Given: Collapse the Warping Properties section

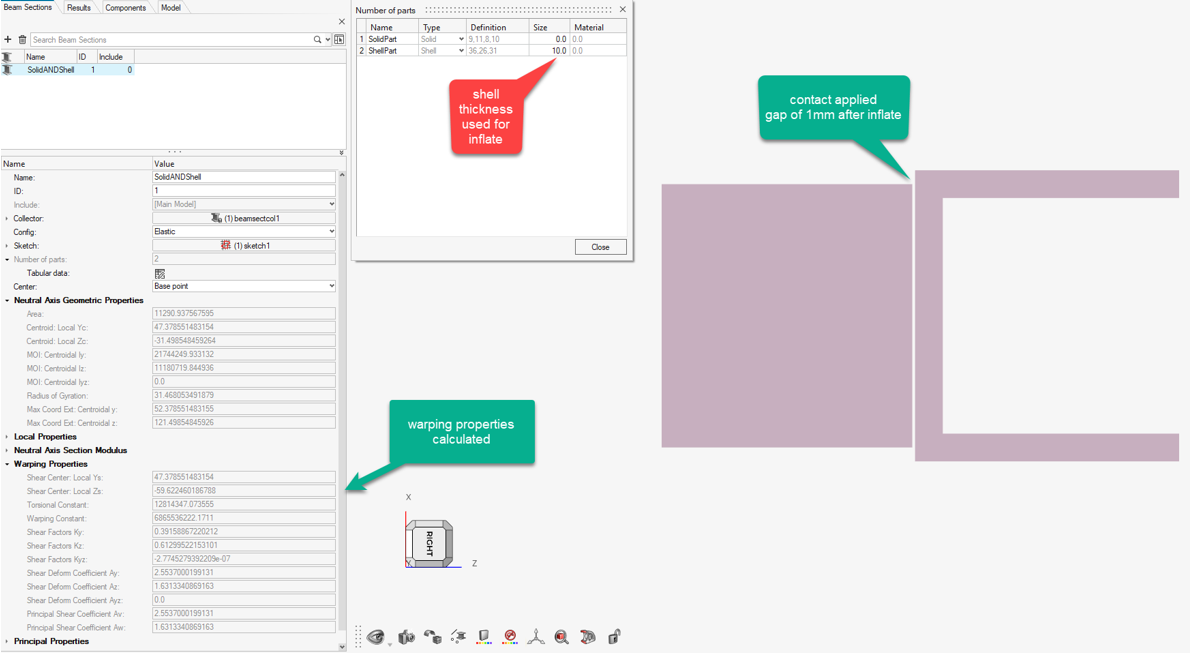Looking at the screenshot, I should click(7, 464).
